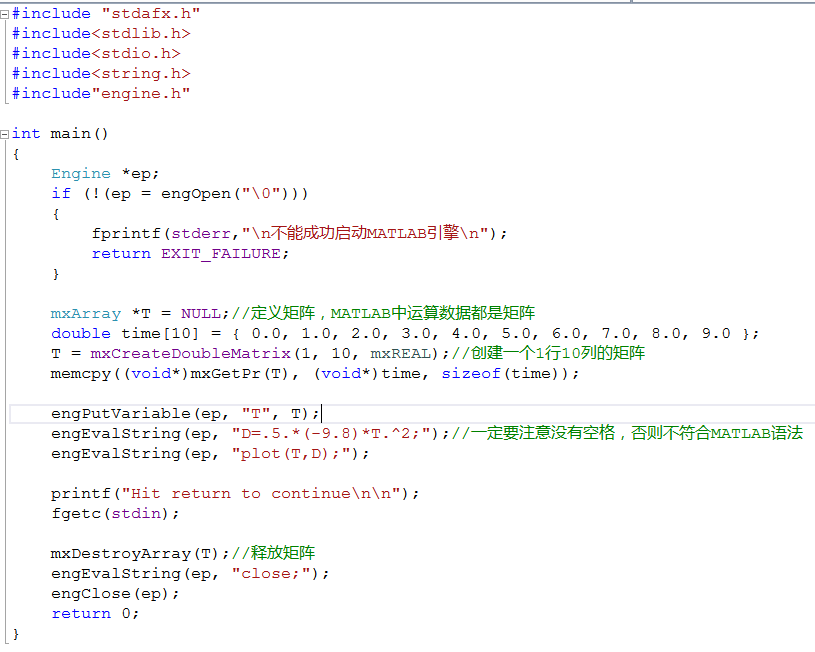Click the engOpen function call

pos(195,194)
